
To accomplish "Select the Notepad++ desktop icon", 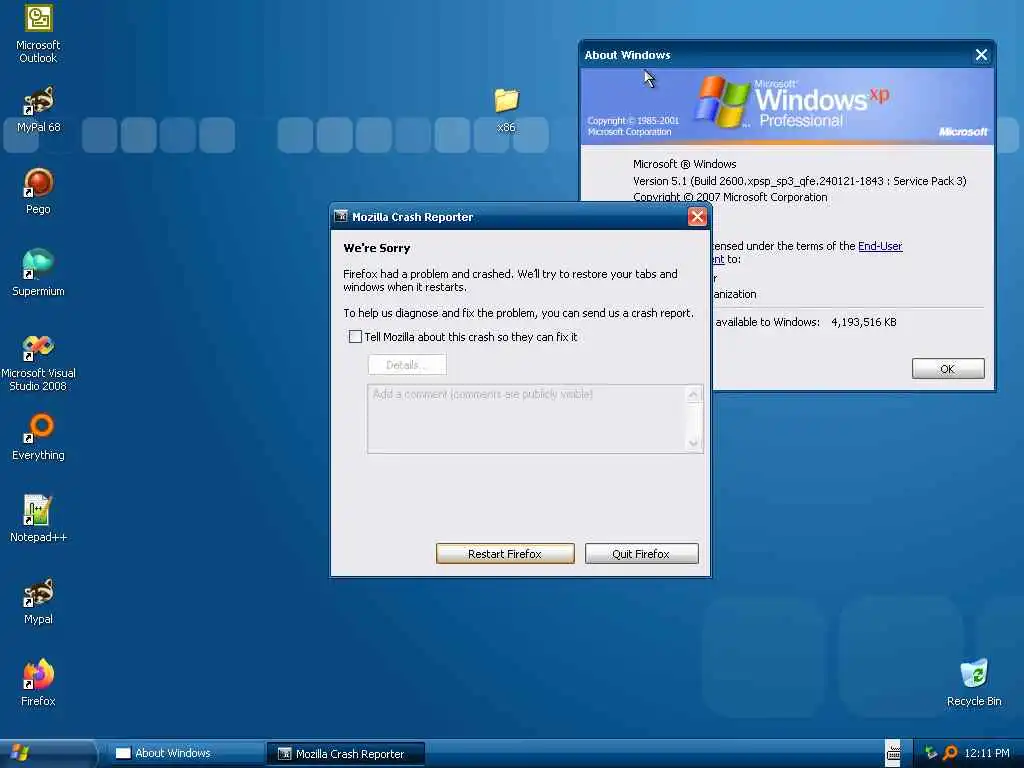I will [x=38, y=519].
